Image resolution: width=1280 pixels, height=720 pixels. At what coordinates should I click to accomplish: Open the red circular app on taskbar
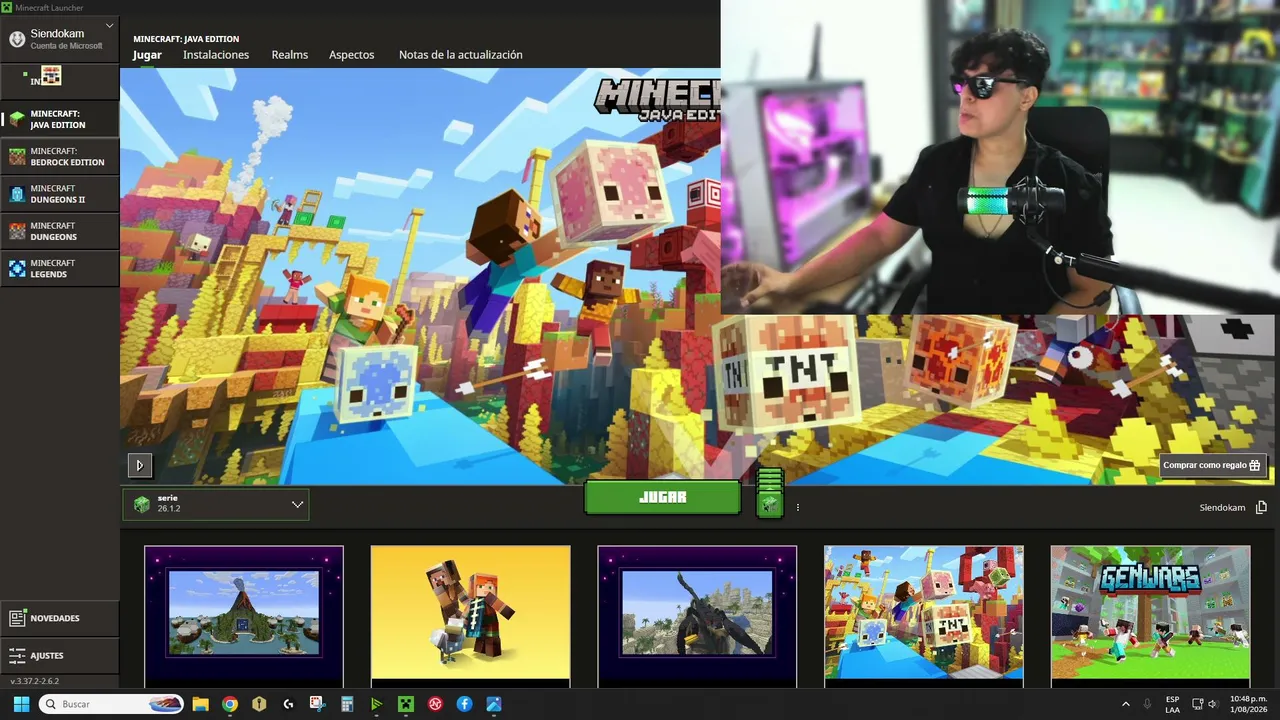[435, 704]
